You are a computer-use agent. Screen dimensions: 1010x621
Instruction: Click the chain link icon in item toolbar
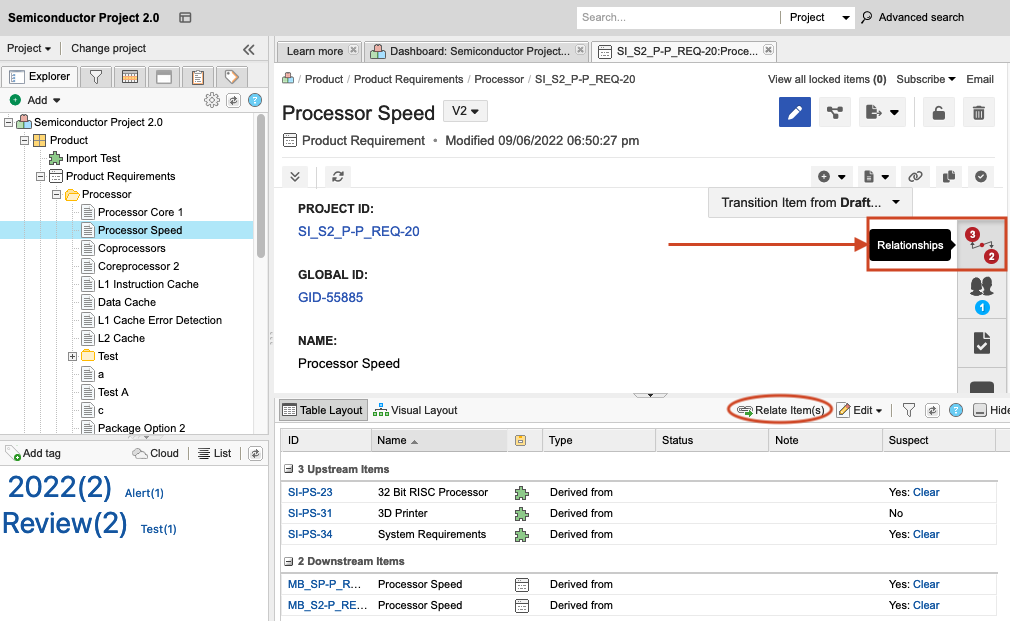coord(915,176)
